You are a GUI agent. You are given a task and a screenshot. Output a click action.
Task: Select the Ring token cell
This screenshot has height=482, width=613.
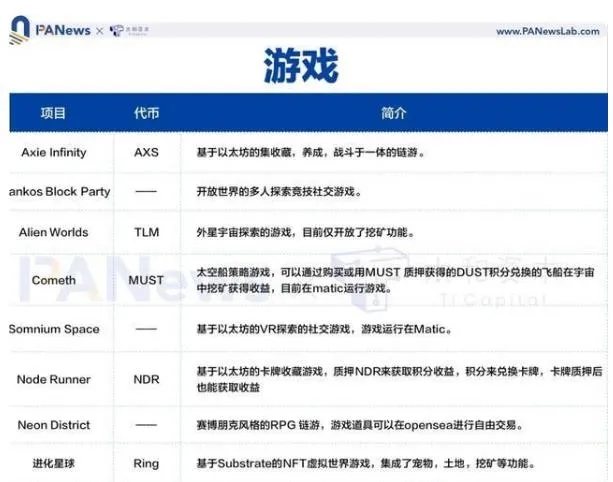point(146,464)
